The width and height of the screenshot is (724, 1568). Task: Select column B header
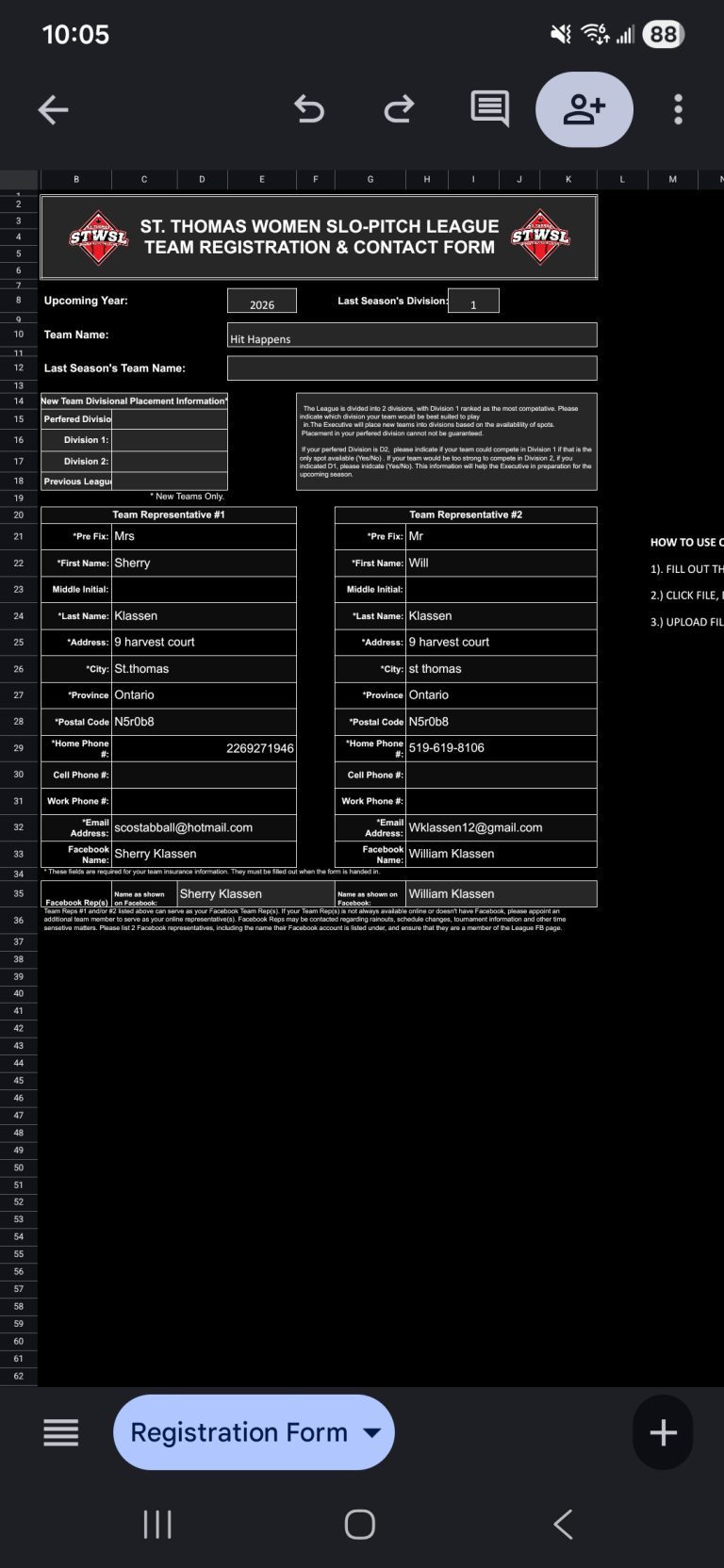coord(75,179)
